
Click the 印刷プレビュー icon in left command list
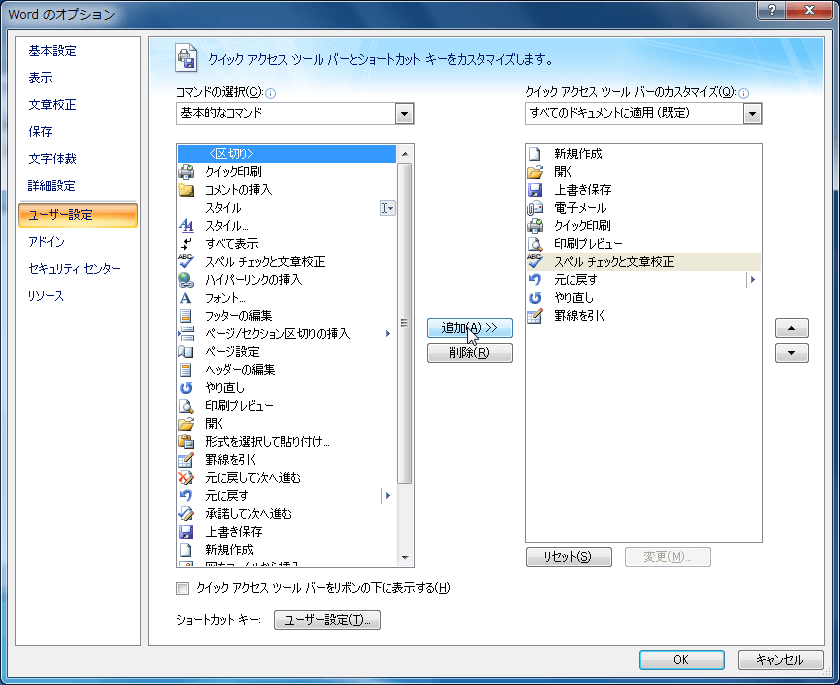[186, 405]
